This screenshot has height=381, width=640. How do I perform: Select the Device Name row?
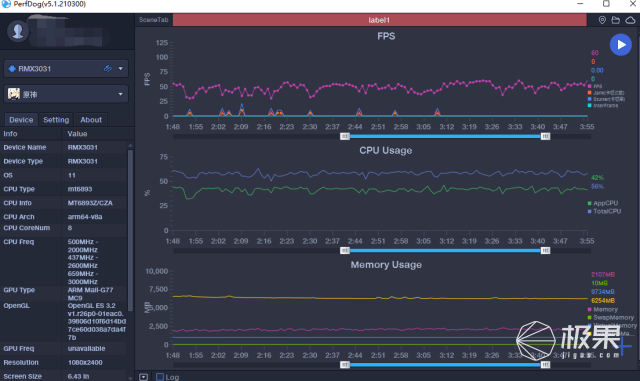coord(64,147)
